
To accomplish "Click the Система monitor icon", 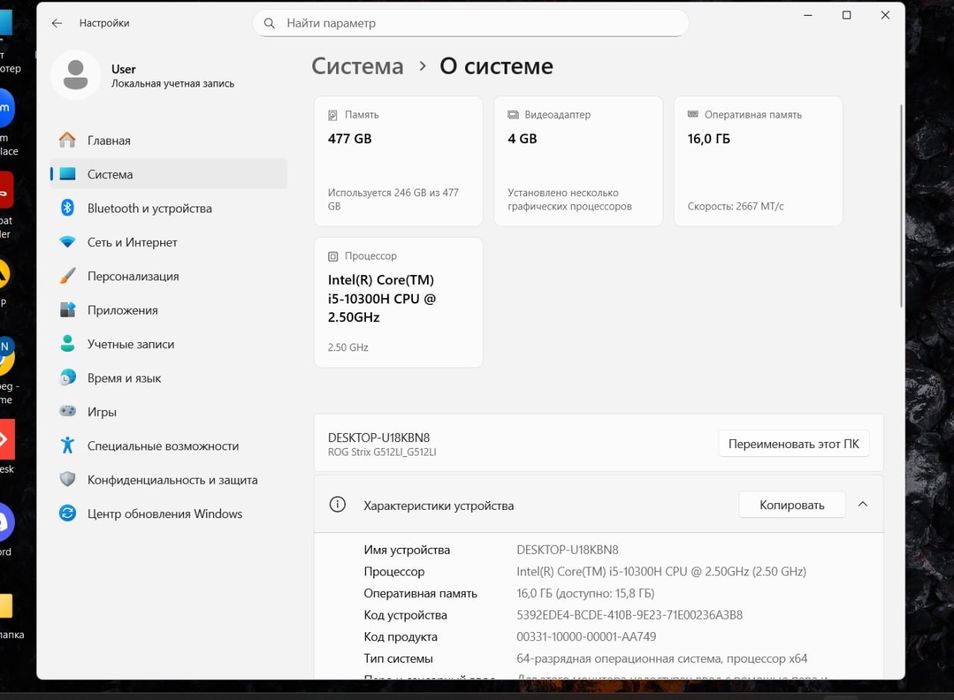I will (68, 174).
